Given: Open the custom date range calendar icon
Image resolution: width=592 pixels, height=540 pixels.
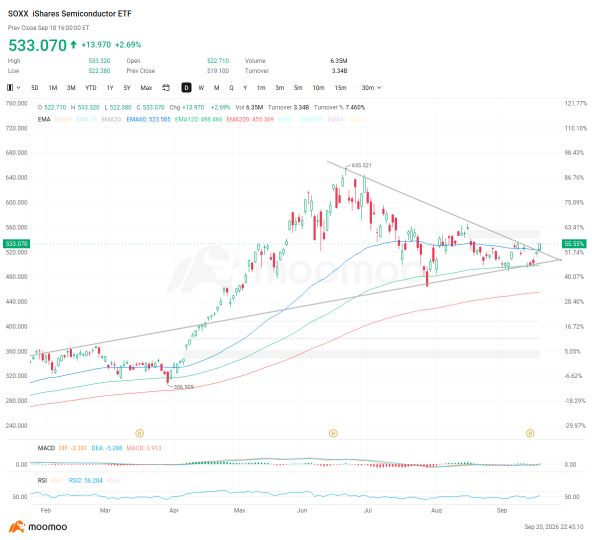Looking at the screenshot, I should 166,88.
